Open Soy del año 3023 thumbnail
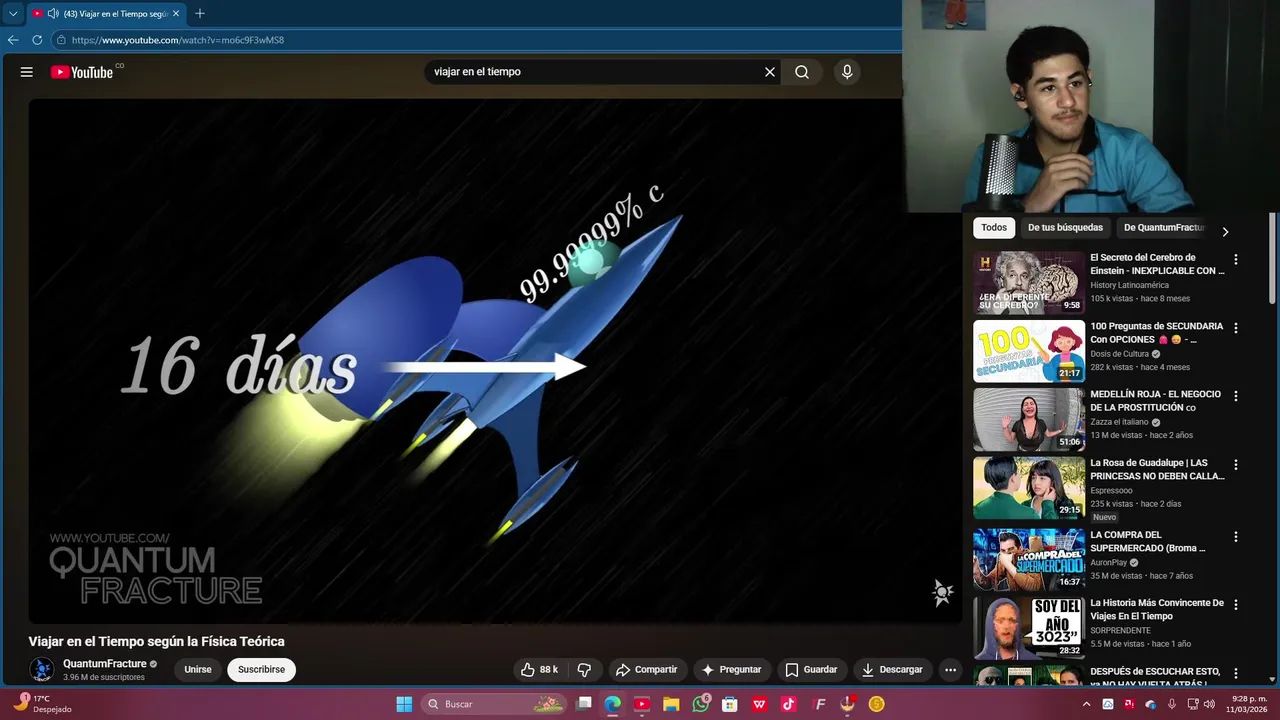 pyautogui.click(x=1029, y=627)
